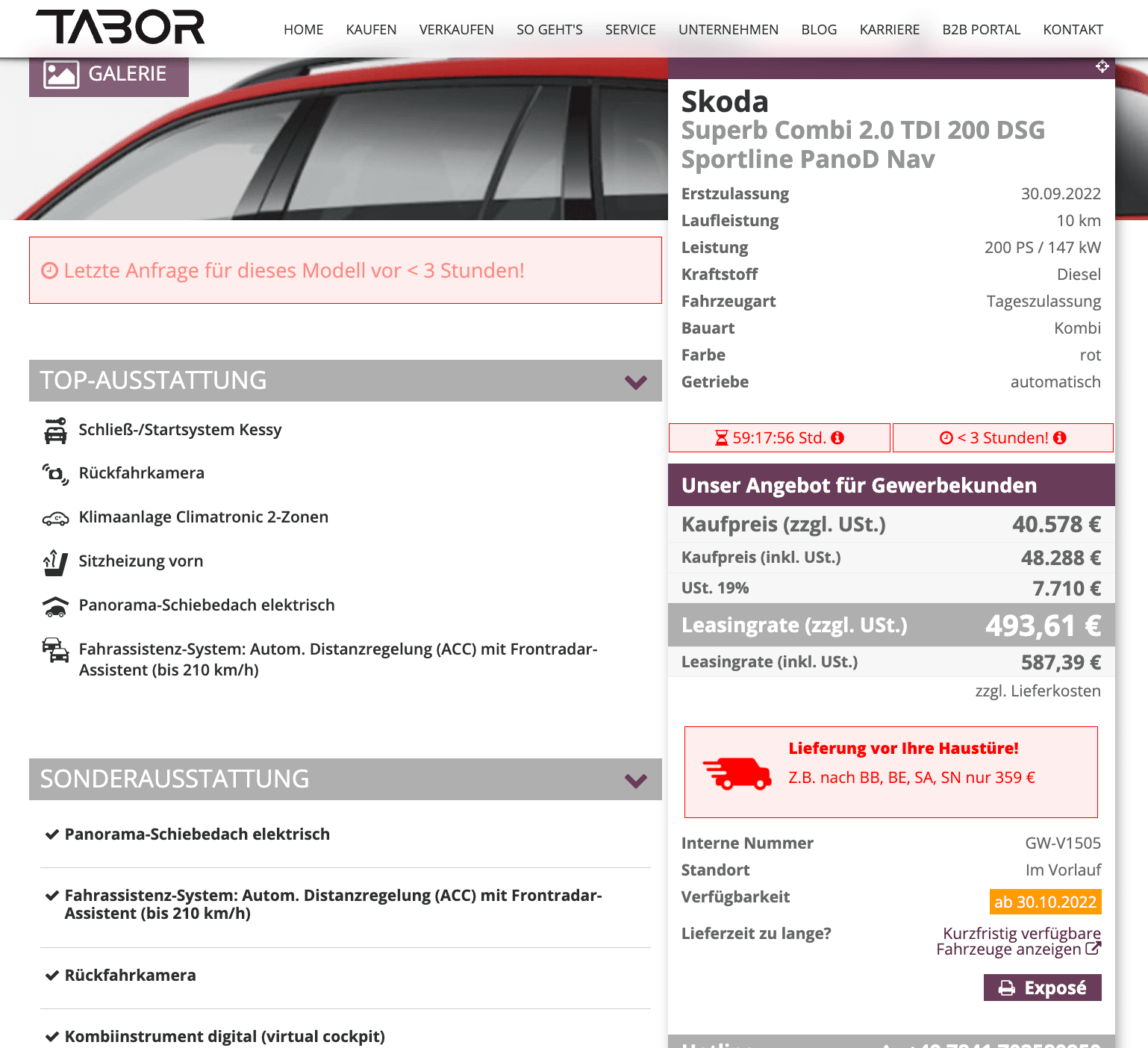Viewport: 1148px width, 1048px height.
Task: Collapse the Top-Ausstattung section chevron
Action: [x=635, y=382]
